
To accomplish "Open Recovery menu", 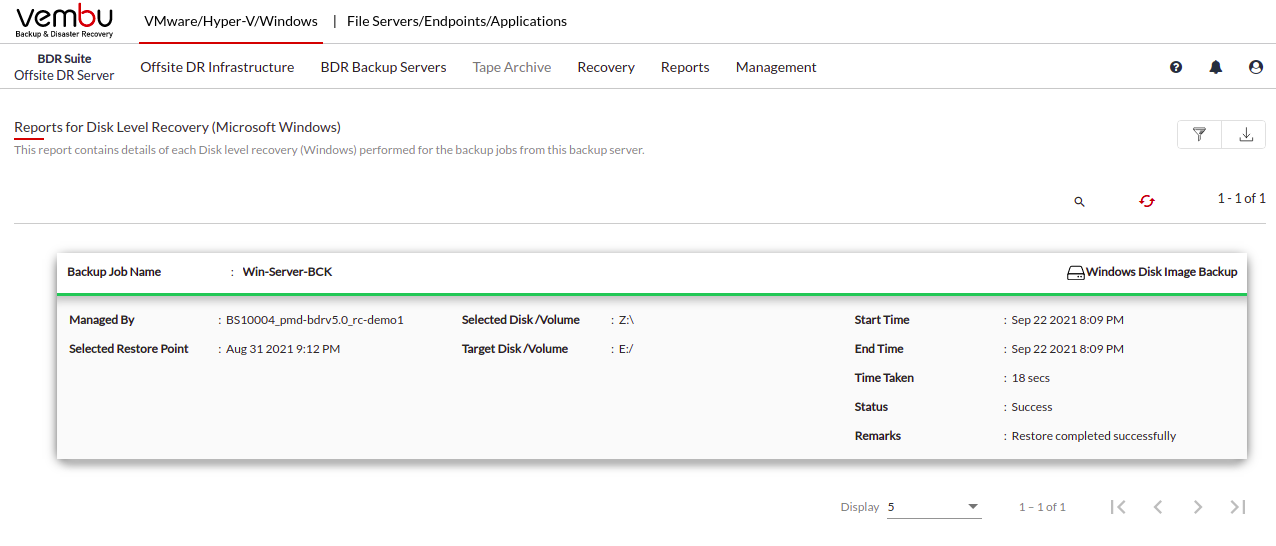I will pos(606,67).
